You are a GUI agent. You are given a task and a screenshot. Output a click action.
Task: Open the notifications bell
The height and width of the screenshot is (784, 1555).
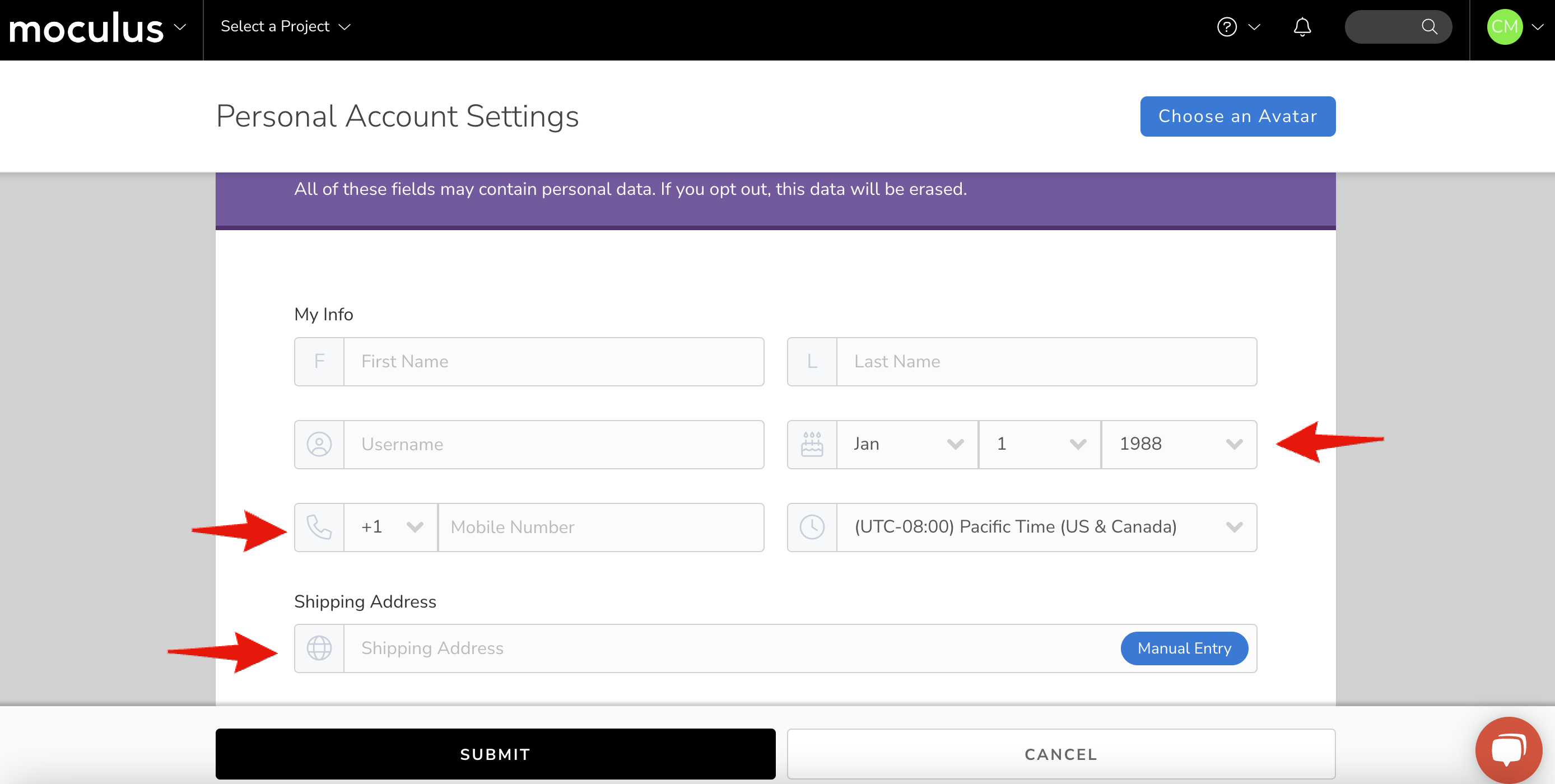pyautogui.click(x=1302, y=26)
